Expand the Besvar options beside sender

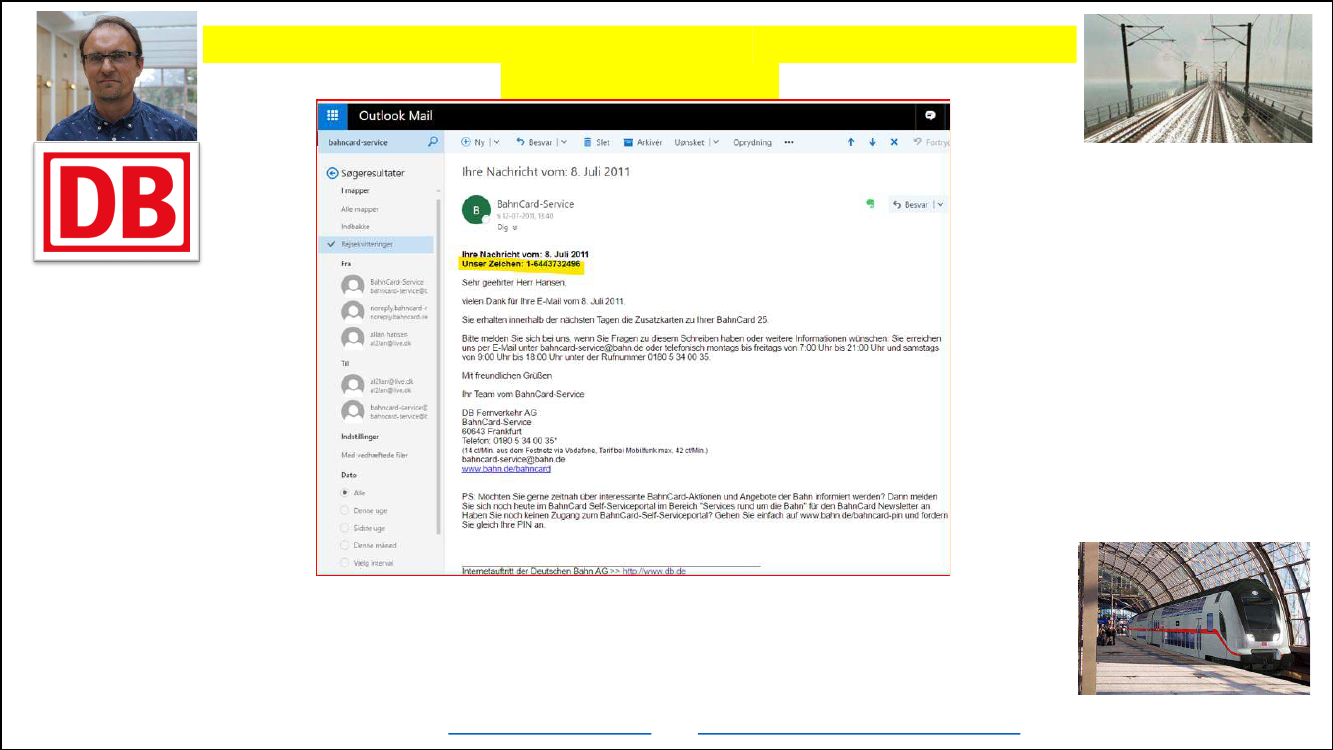click(940, 205)
